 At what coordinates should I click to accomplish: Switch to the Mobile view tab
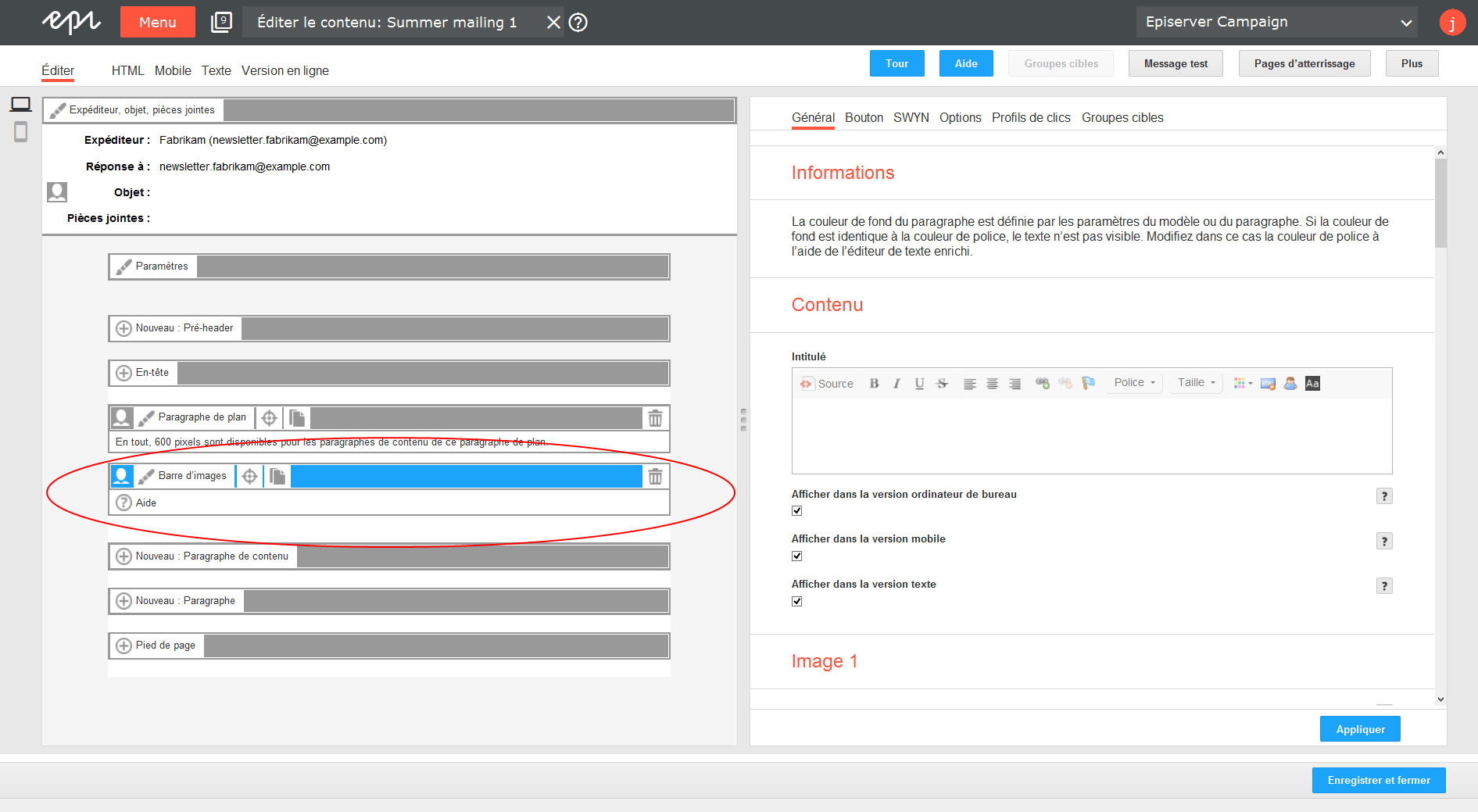pyautogui.click(x=173, y=70)
